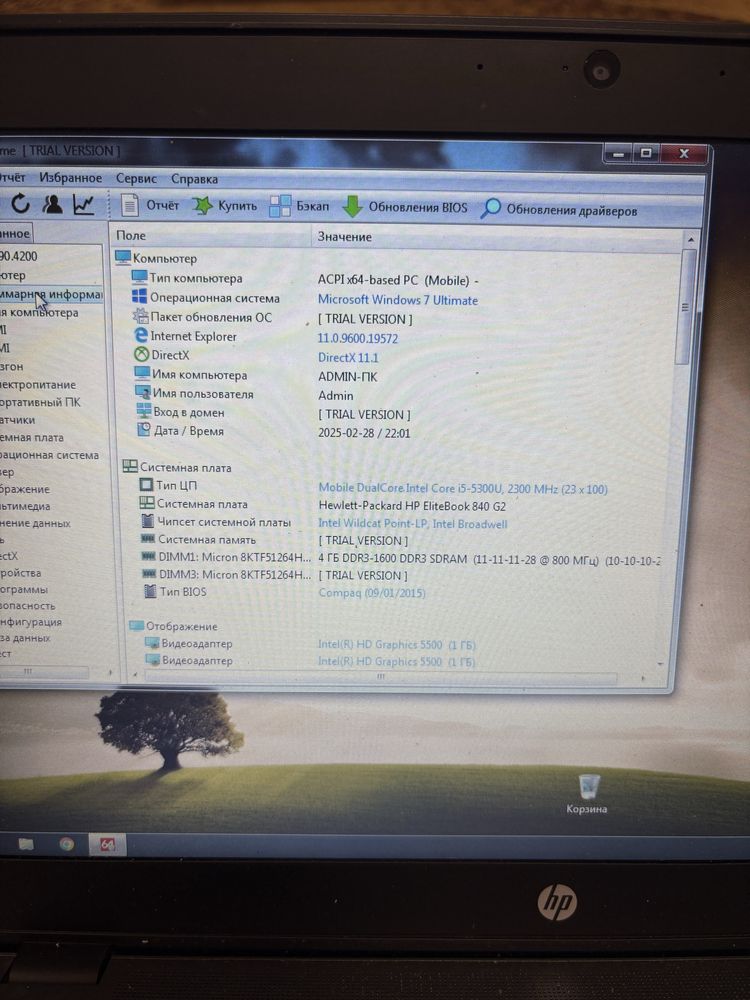Select Операционная система in the left tree
The width and height of the screenshot is (750, 1000).
[50, 455]
